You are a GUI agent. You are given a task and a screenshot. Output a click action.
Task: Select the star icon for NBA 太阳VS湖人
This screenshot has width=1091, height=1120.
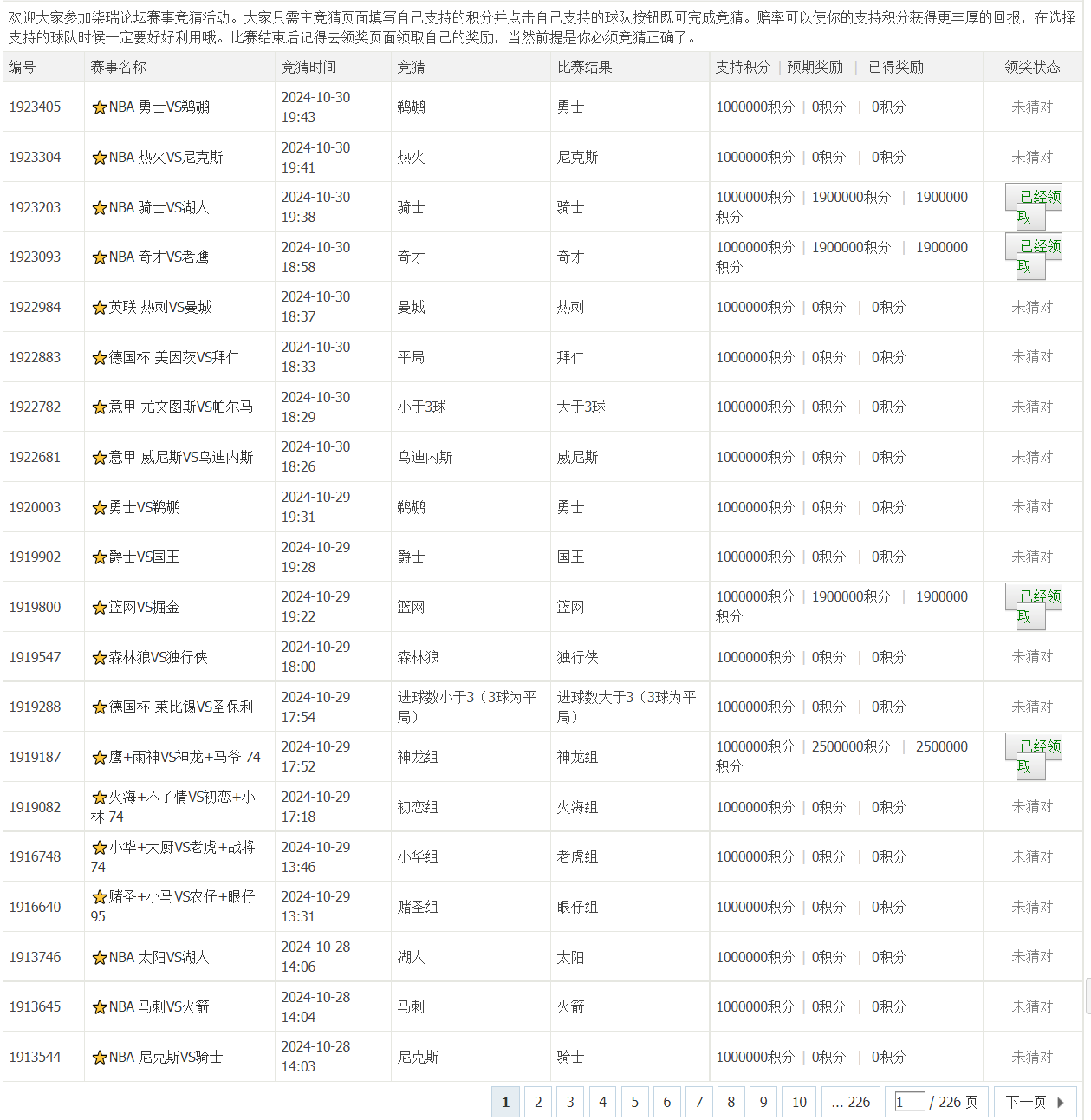click(x=98, y=958)
